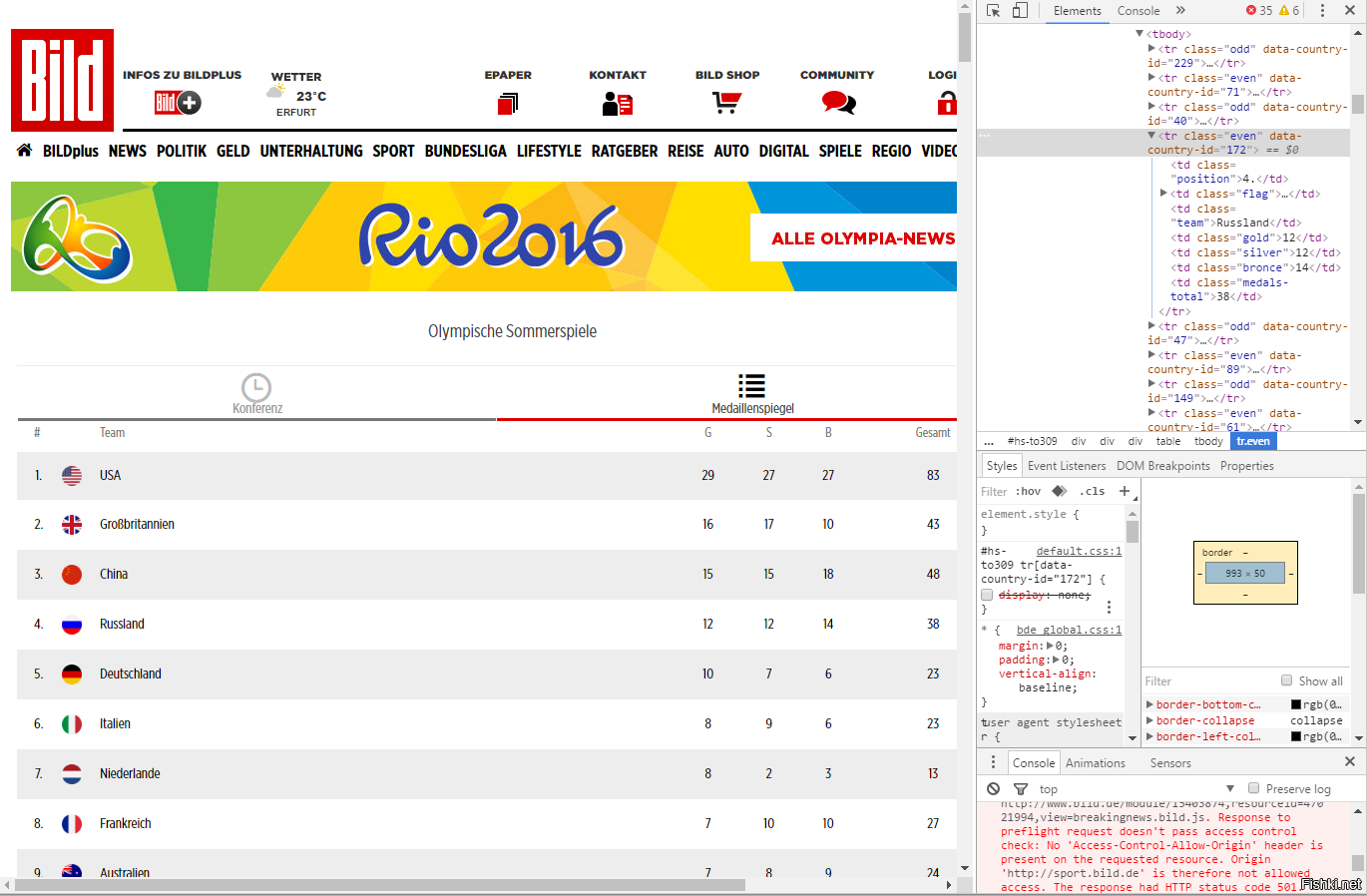Viewport: 1367px width, 896px height.
Task: Switch to the top Console panel tab
Action: 1139,11
